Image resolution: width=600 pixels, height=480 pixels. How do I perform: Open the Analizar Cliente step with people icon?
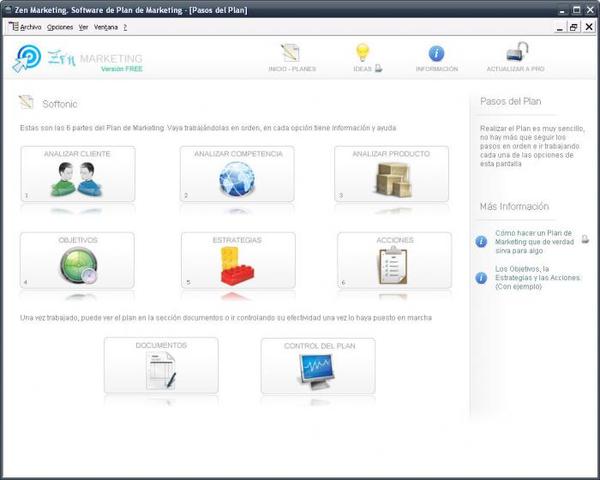pos(77,179)
